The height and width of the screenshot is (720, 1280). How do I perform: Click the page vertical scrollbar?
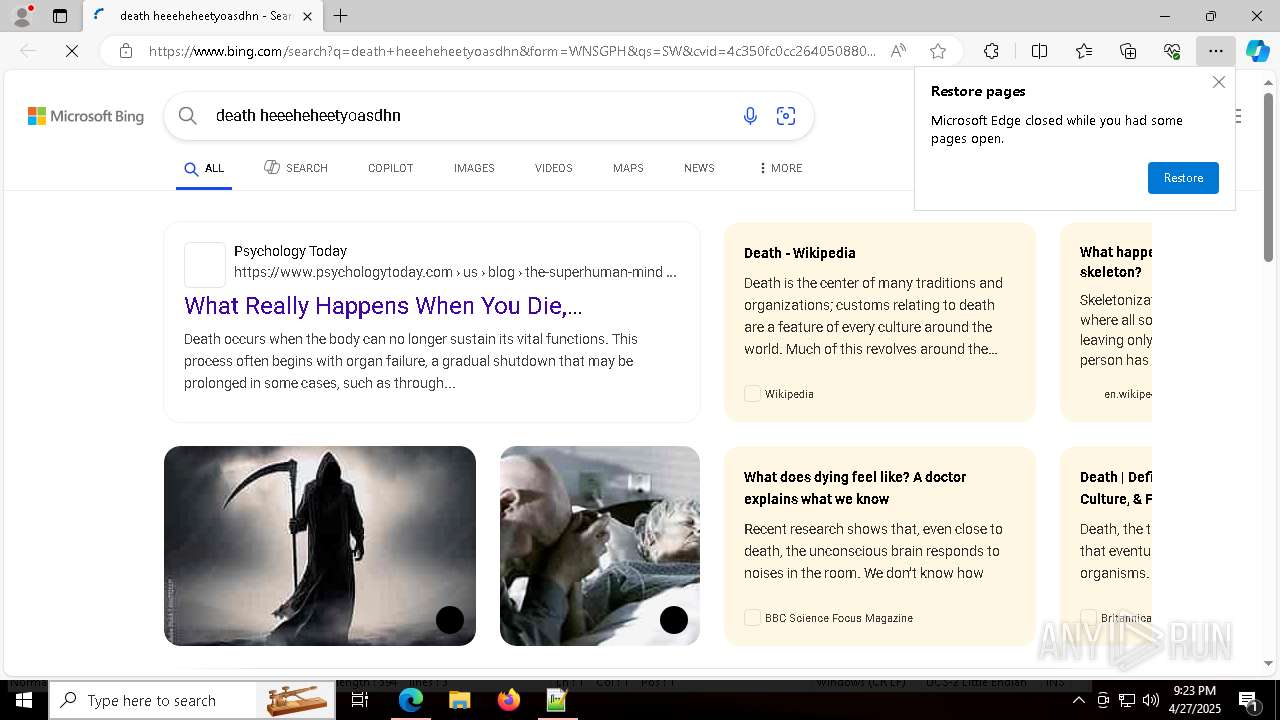click(1268, 178)
